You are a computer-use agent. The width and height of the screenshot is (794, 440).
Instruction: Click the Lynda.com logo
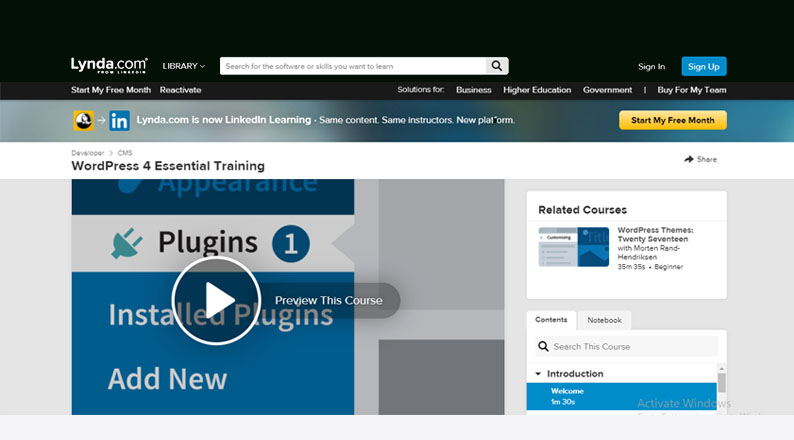coord(109,65)
